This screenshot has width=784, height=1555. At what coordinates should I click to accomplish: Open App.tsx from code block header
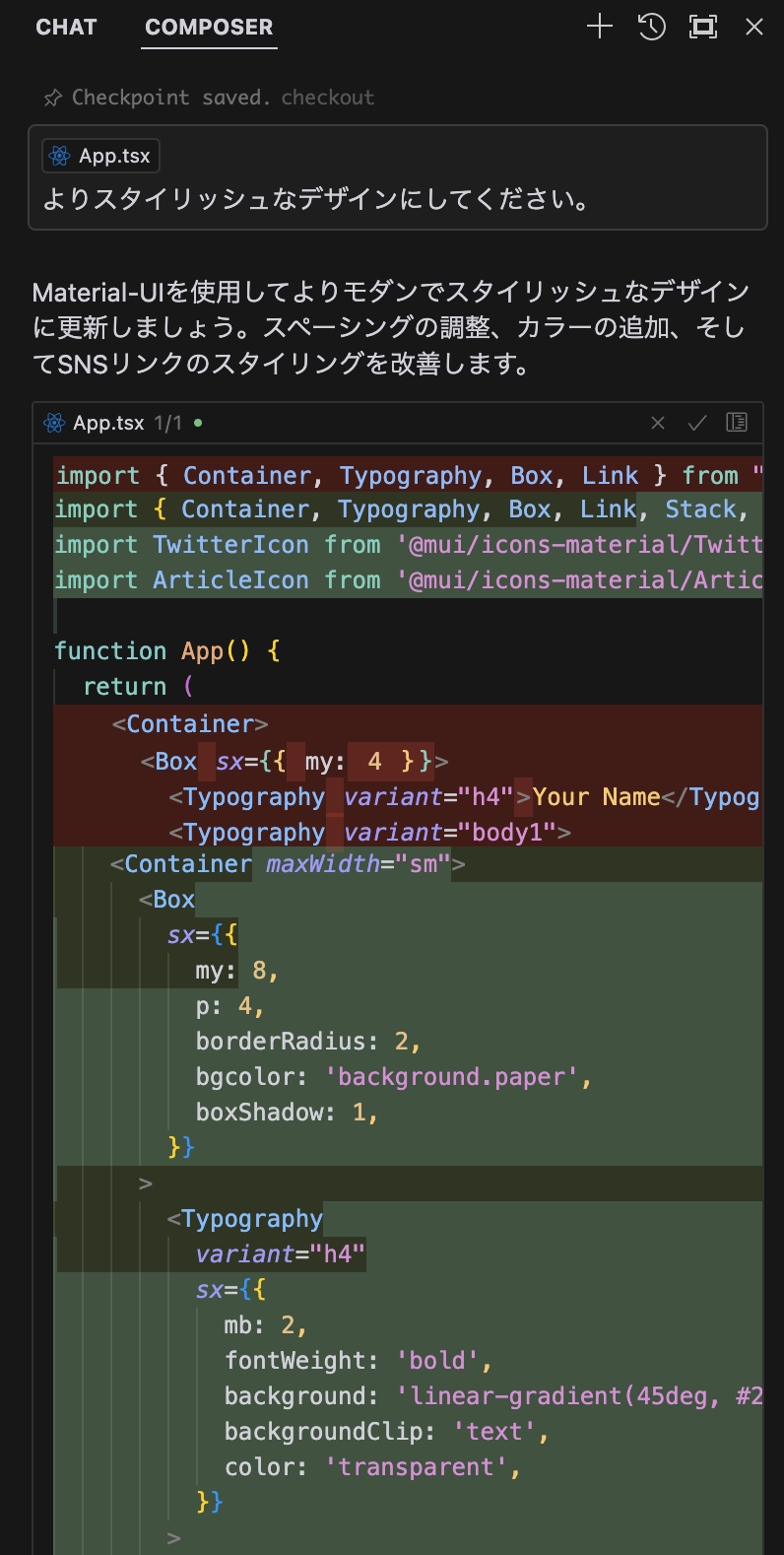coord(108,423)
